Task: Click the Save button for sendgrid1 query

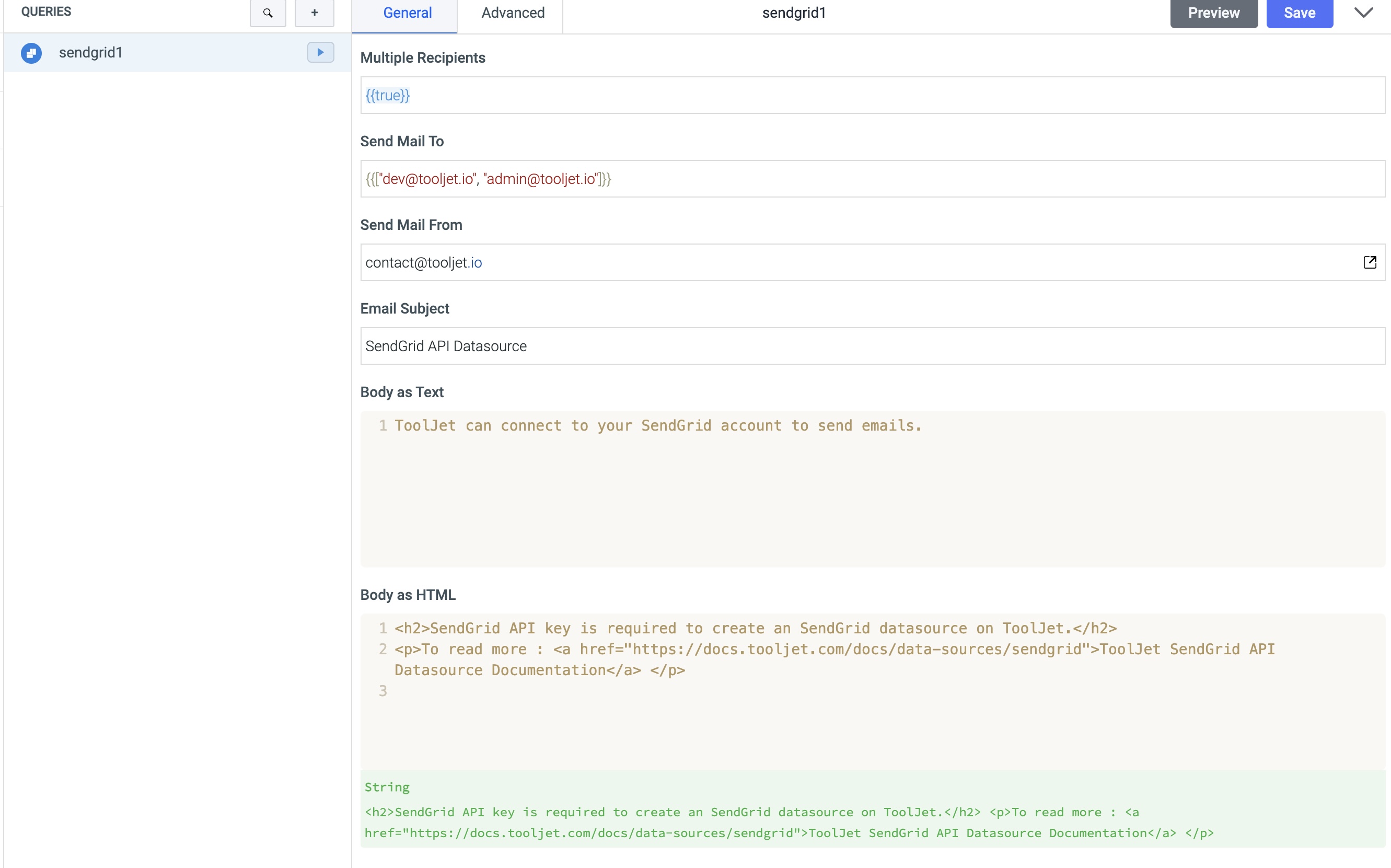Action: pyautogui.click(x=1300, y=13)
